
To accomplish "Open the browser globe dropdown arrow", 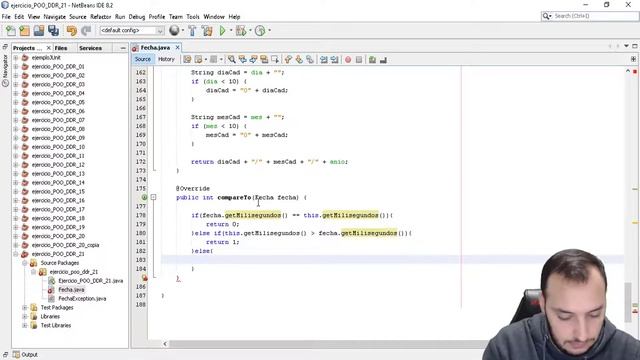I will coord(182,31).
